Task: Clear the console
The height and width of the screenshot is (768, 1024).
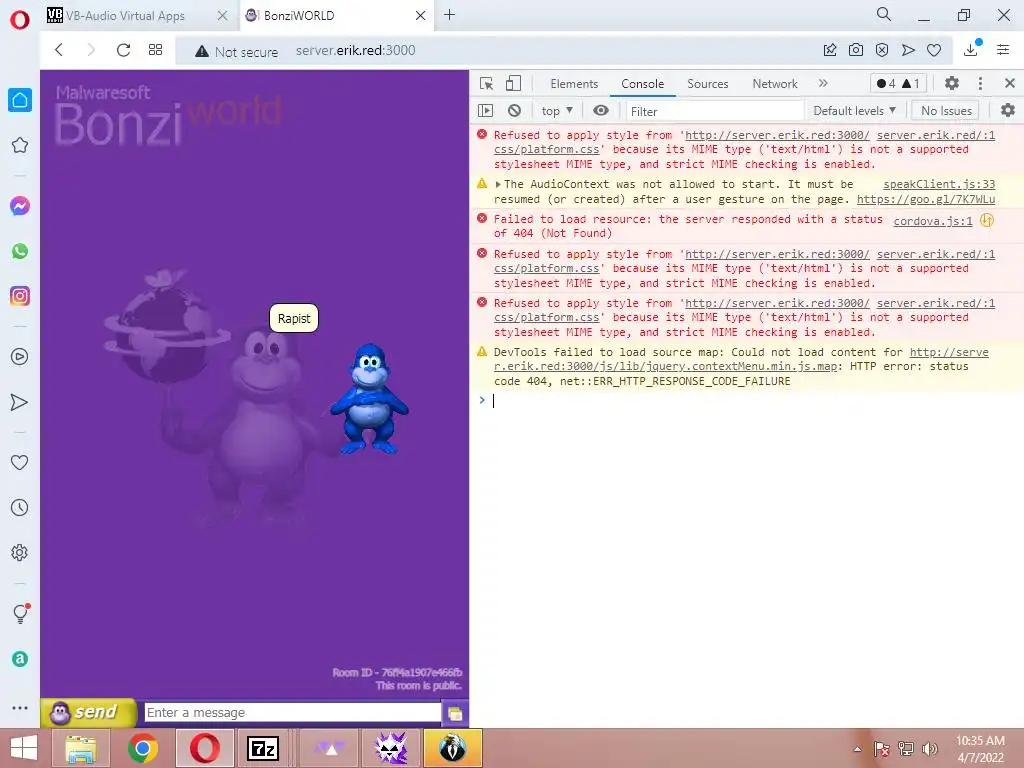Action: coord(515,110)
